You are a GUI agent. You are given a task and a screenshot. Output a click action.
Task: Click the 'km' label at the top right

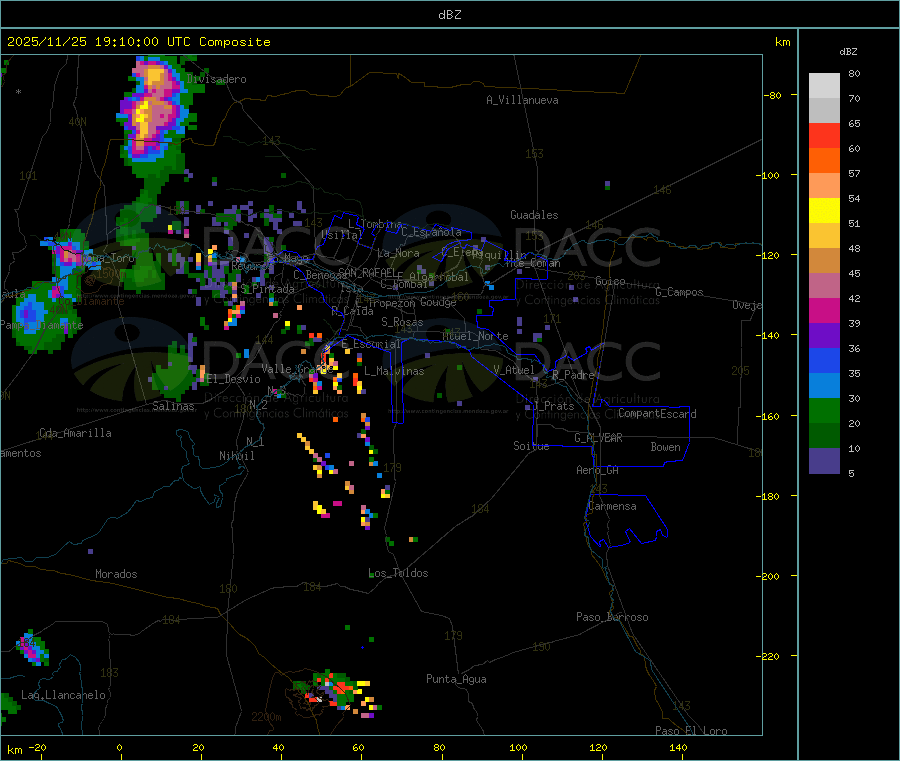(x=782, y=42)
